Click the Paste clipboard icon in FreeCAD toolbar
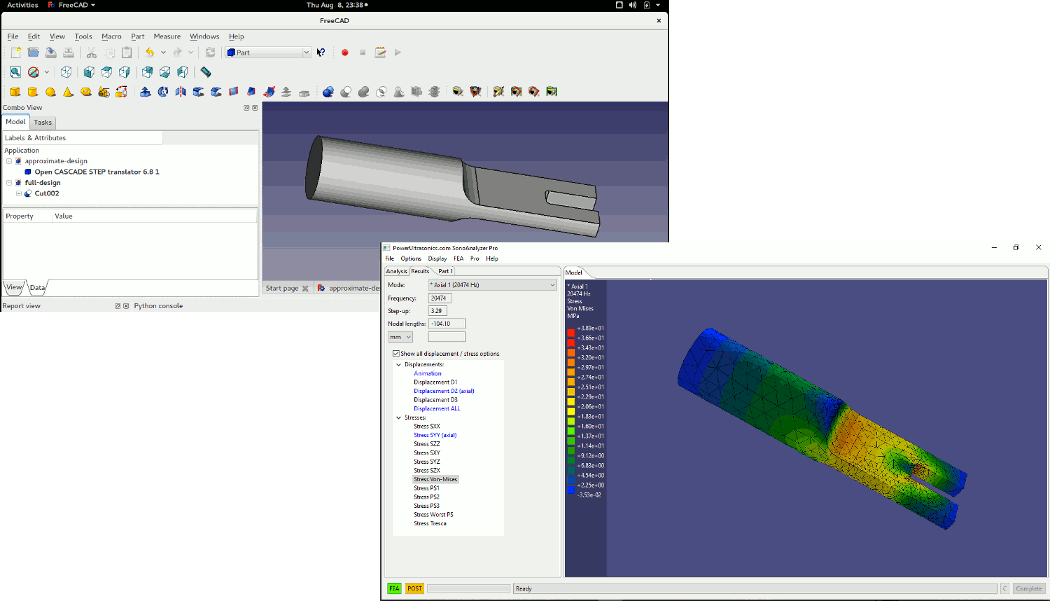 (x=127, y=52)
